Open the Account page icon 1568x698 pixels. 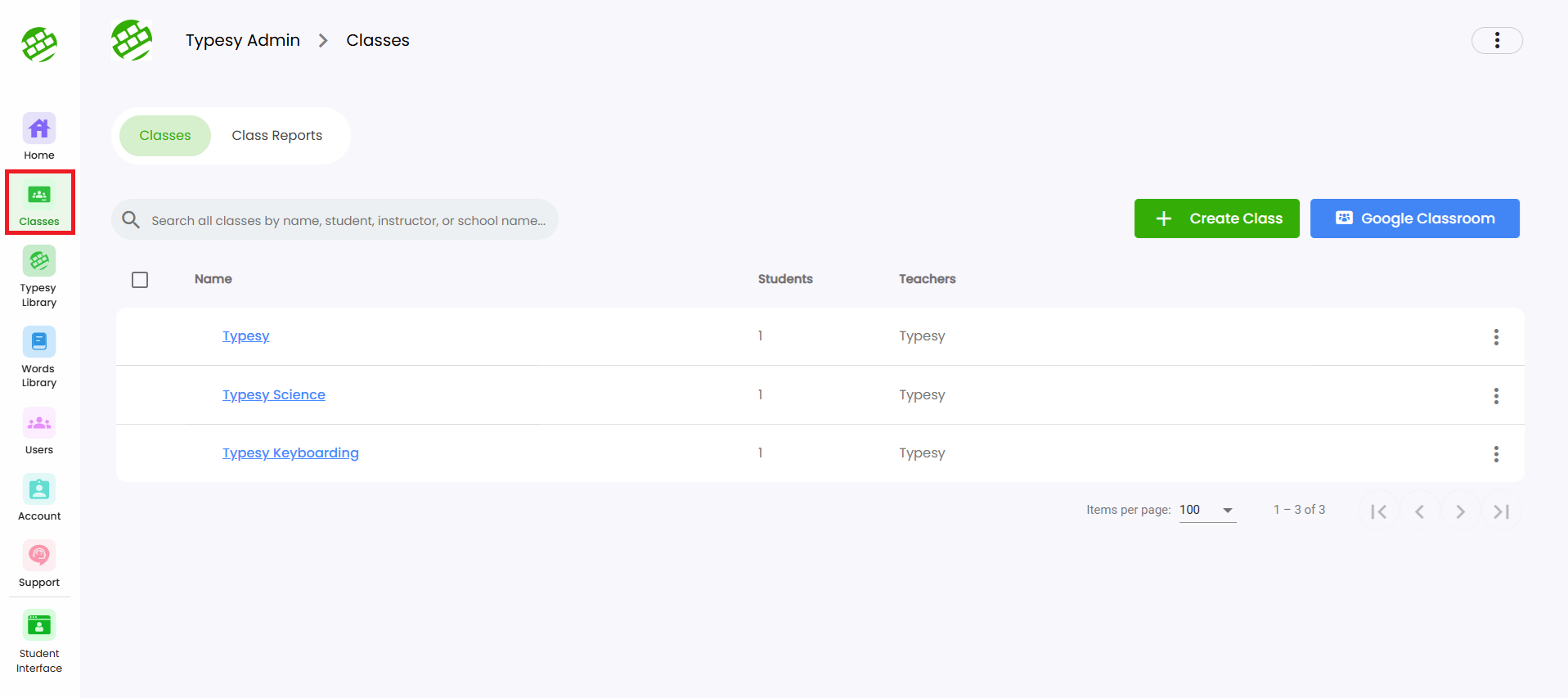[x=39, y=490]
